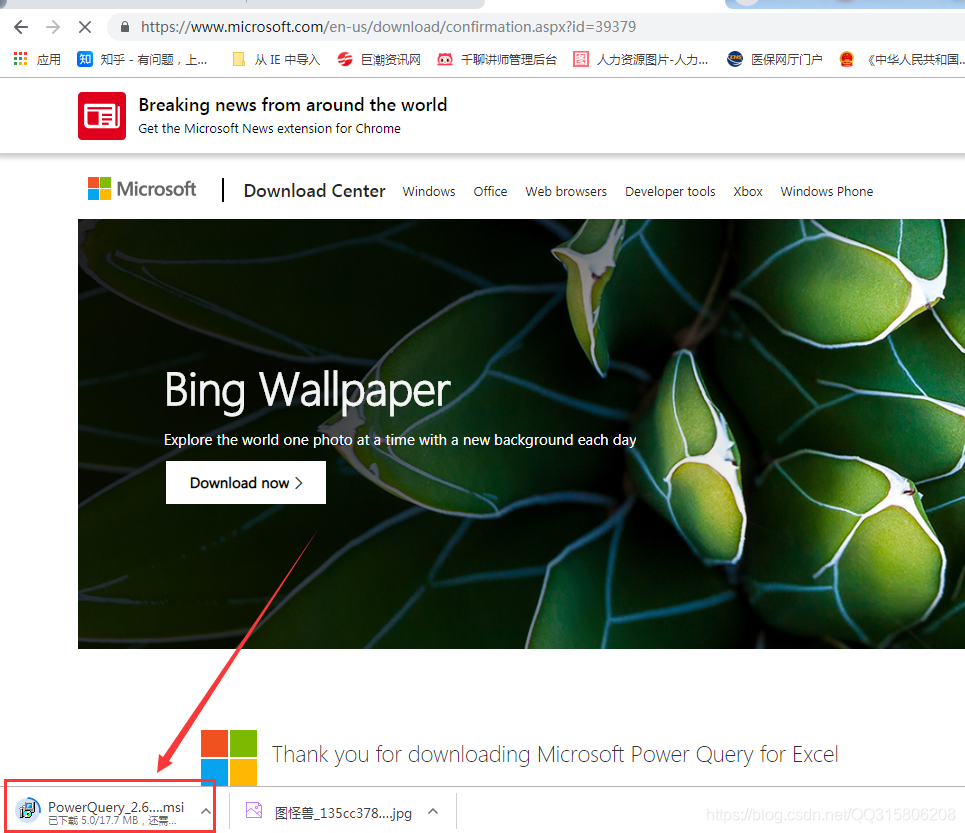Click the 图怪兽 jpg image file icon
This screenshot has height=833, width=965.
254,810
